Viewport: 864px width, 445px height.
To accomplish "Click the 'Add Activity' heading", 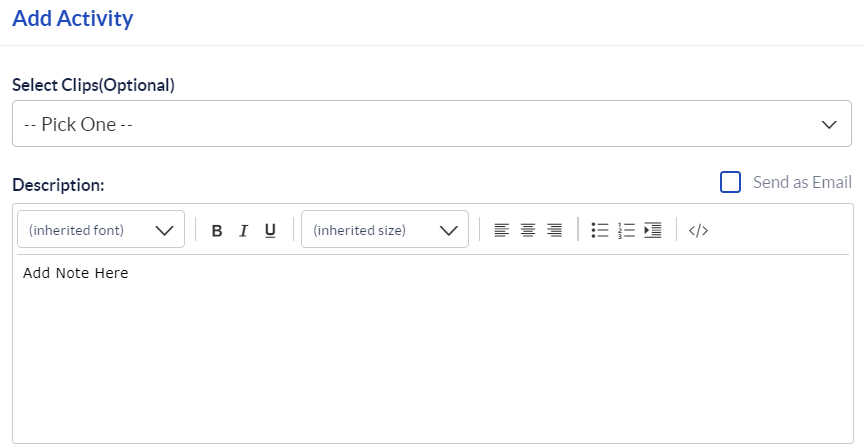I will click(x=73, y=18).
